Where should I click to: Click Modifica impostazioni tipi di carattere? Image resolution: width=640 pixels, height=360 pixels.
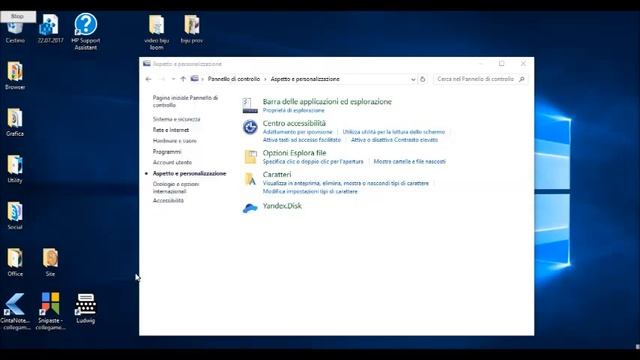coord(310,191)
